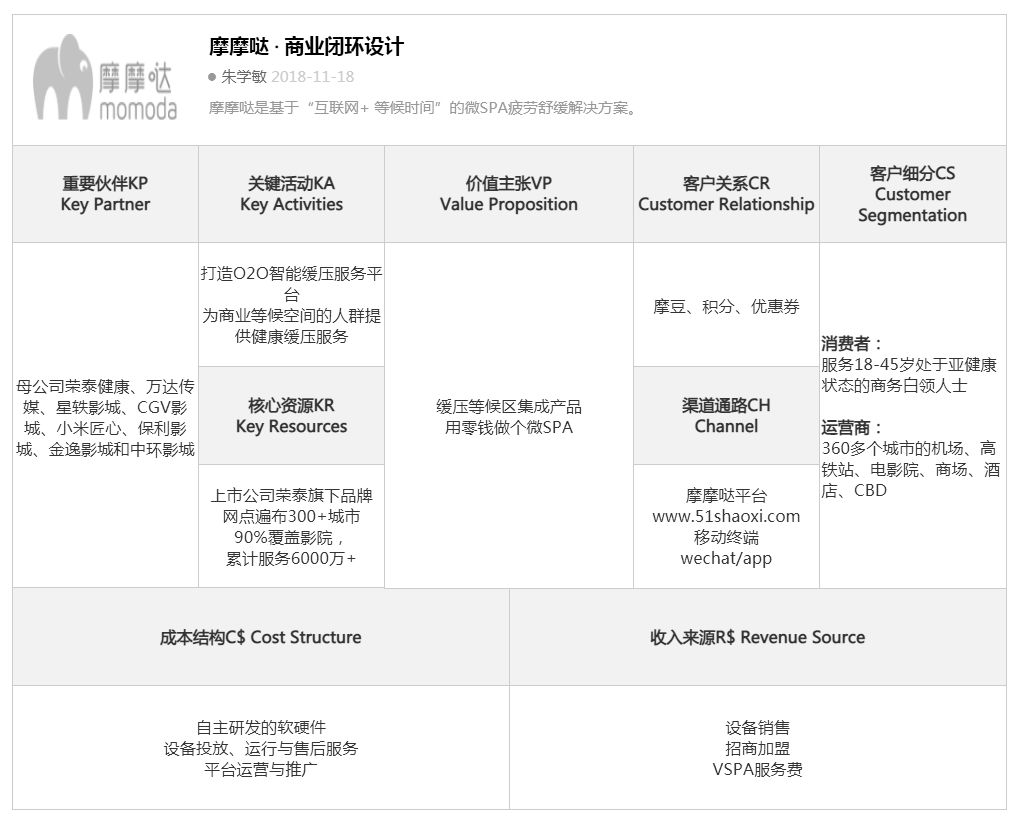Click the key partners text 母公司荣泰健康
Image resolution: width=1020 pixels, height=822 pixels.
pos(105,418)
